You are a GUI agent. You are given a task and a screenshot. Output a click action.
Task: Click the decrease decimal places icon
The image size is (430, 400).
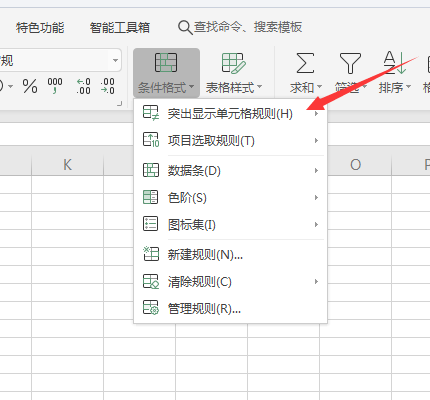108,86
